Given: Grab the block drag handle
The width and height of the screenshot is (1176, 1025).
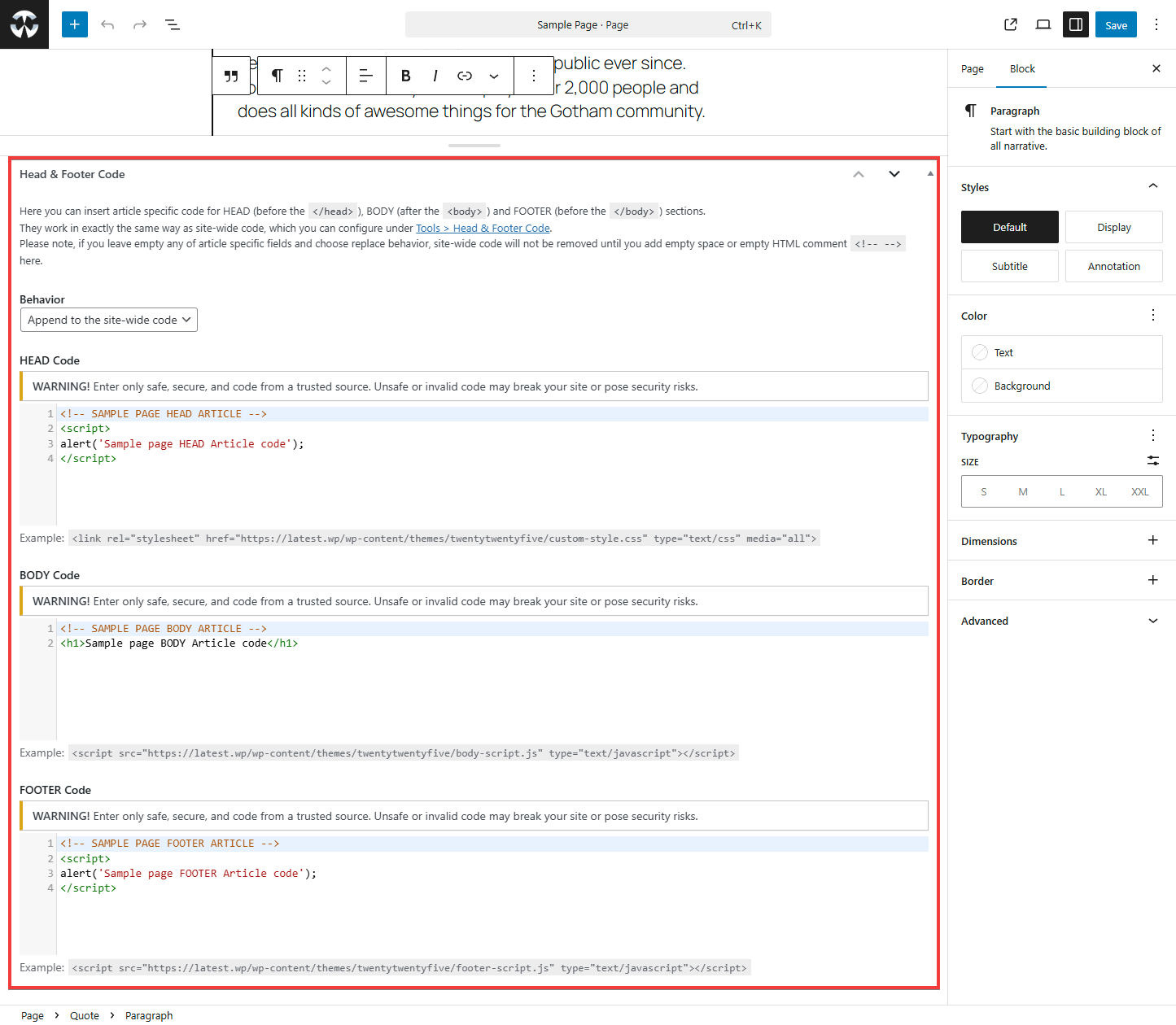Looking at the screenshot, I should click(x=302, y=76).
